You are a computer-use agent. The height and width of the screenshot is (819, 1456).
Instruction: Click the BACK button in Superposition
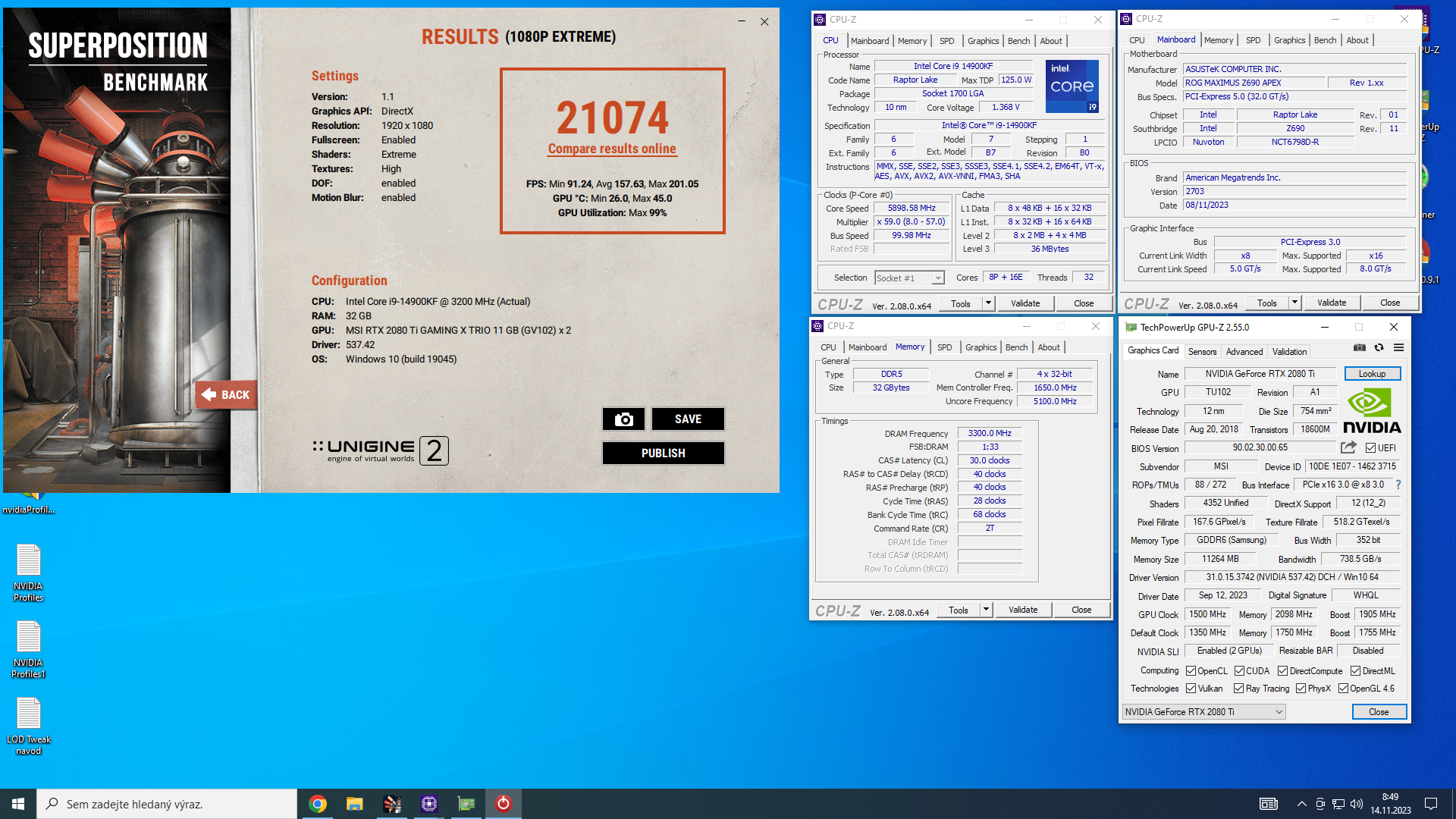(226, 394)
